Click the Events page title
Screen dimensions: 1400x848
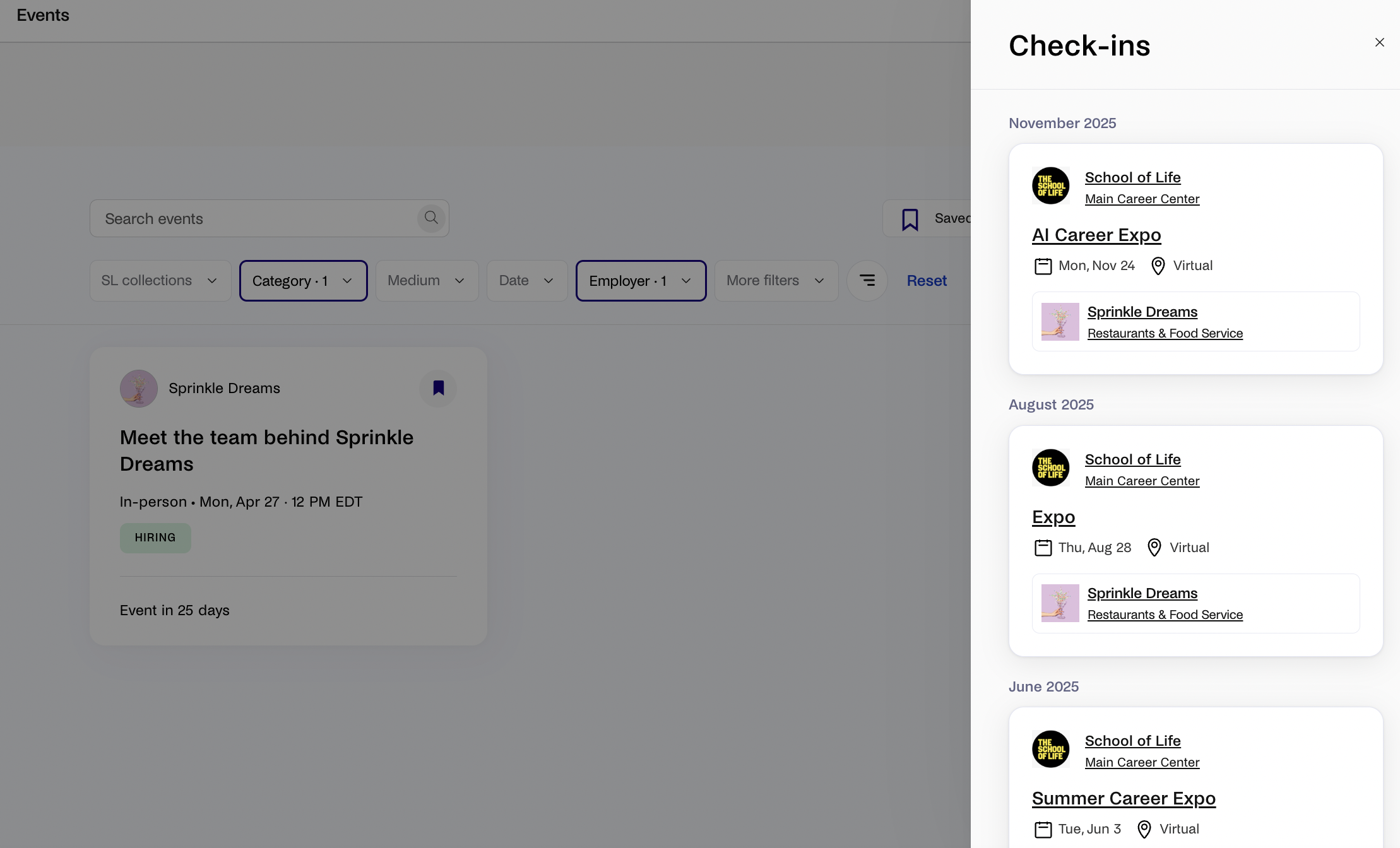tap(43, 15)
